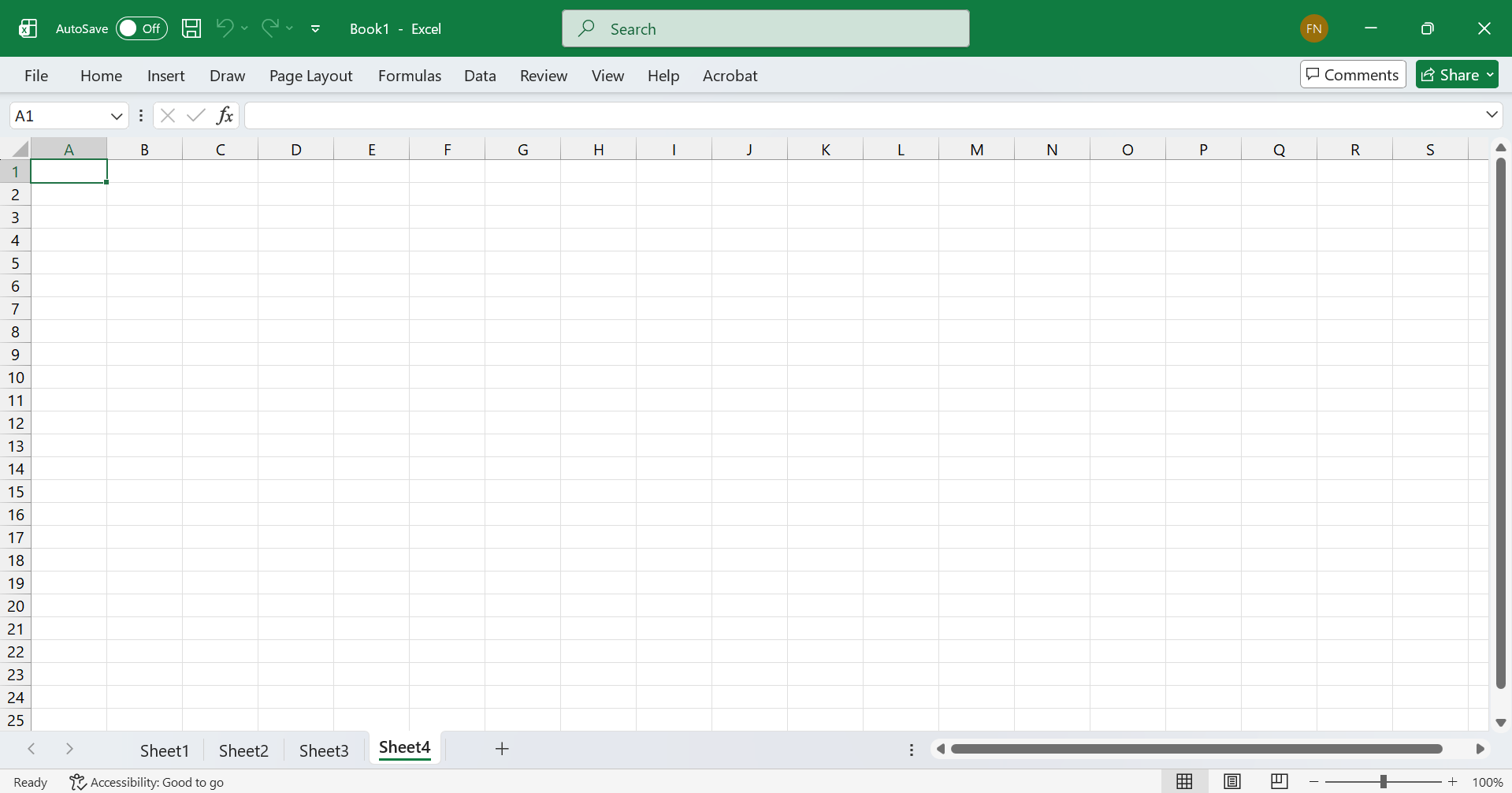Click in the Search box
The width and height of the screenshot is (1512, 793).
click(x=765, y=28)
